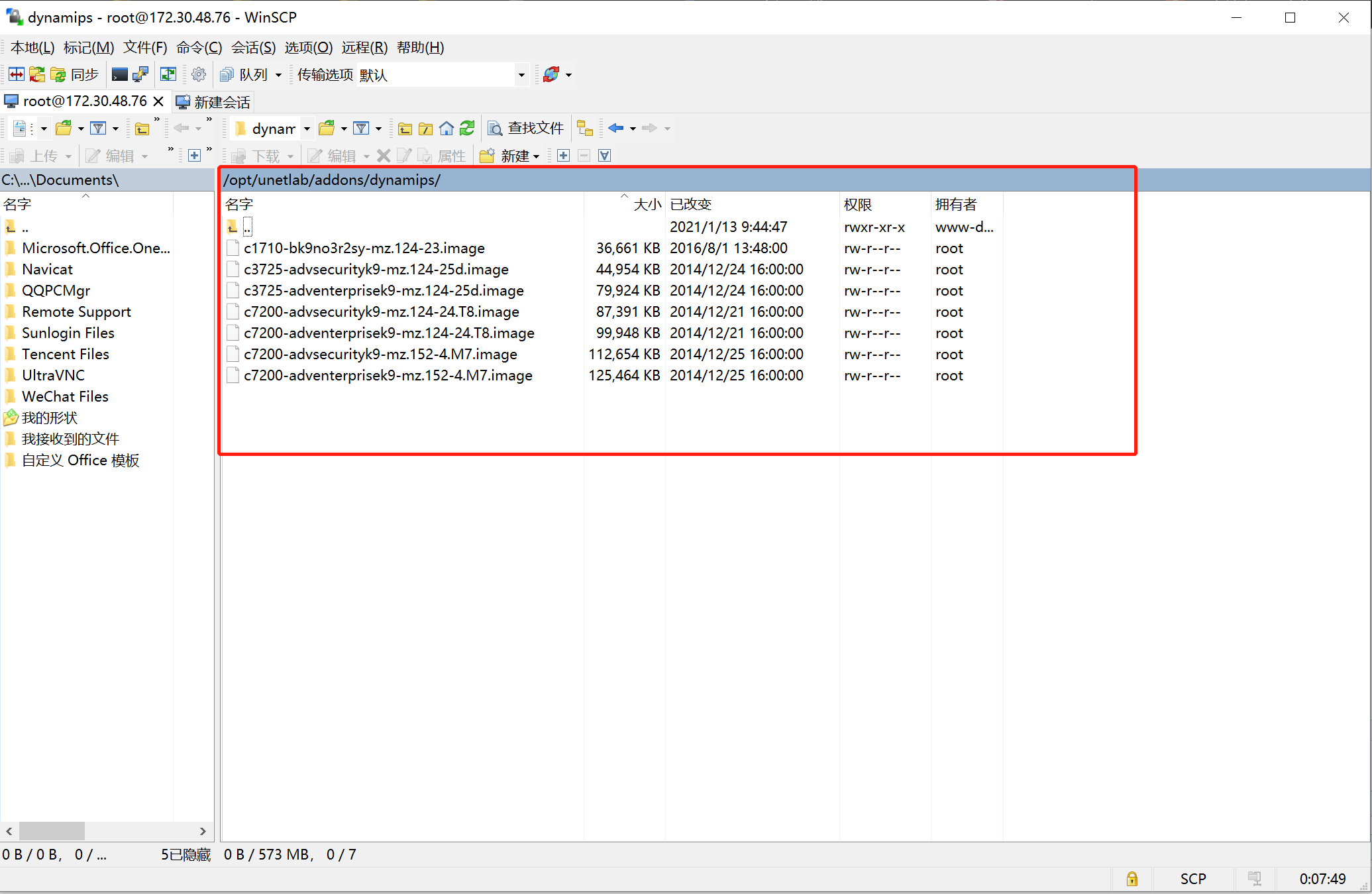Click blue back arrow in remote toolbar
1372x894 pixels.
[x=616, y=128]
